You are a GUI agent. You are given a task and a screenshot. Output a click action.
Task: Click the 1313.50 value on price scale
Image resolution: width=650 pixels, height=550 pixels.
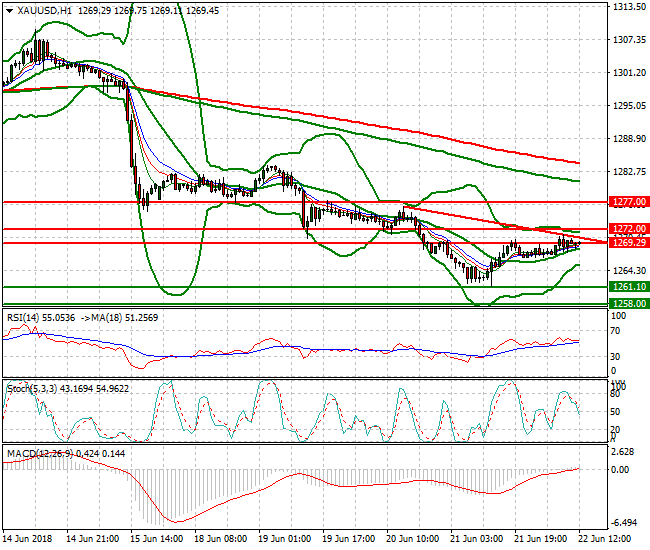click(x=628, y=7)
